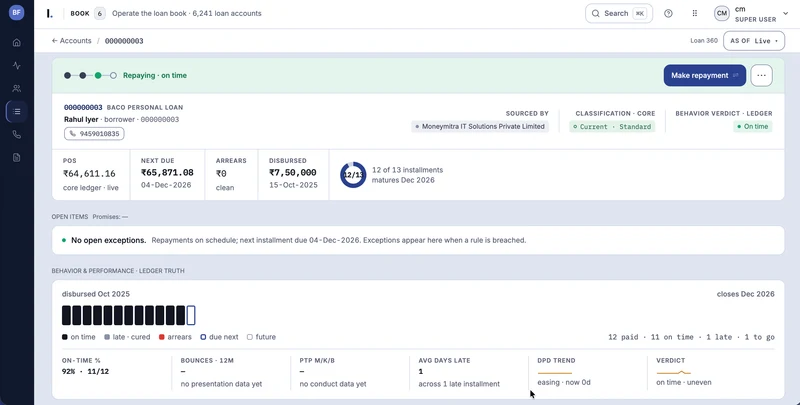Image resolution: width=800 pixels, height=405 pixels.
Task: Click the next due amount ₹65,871.08
Action: coord(167,172)
